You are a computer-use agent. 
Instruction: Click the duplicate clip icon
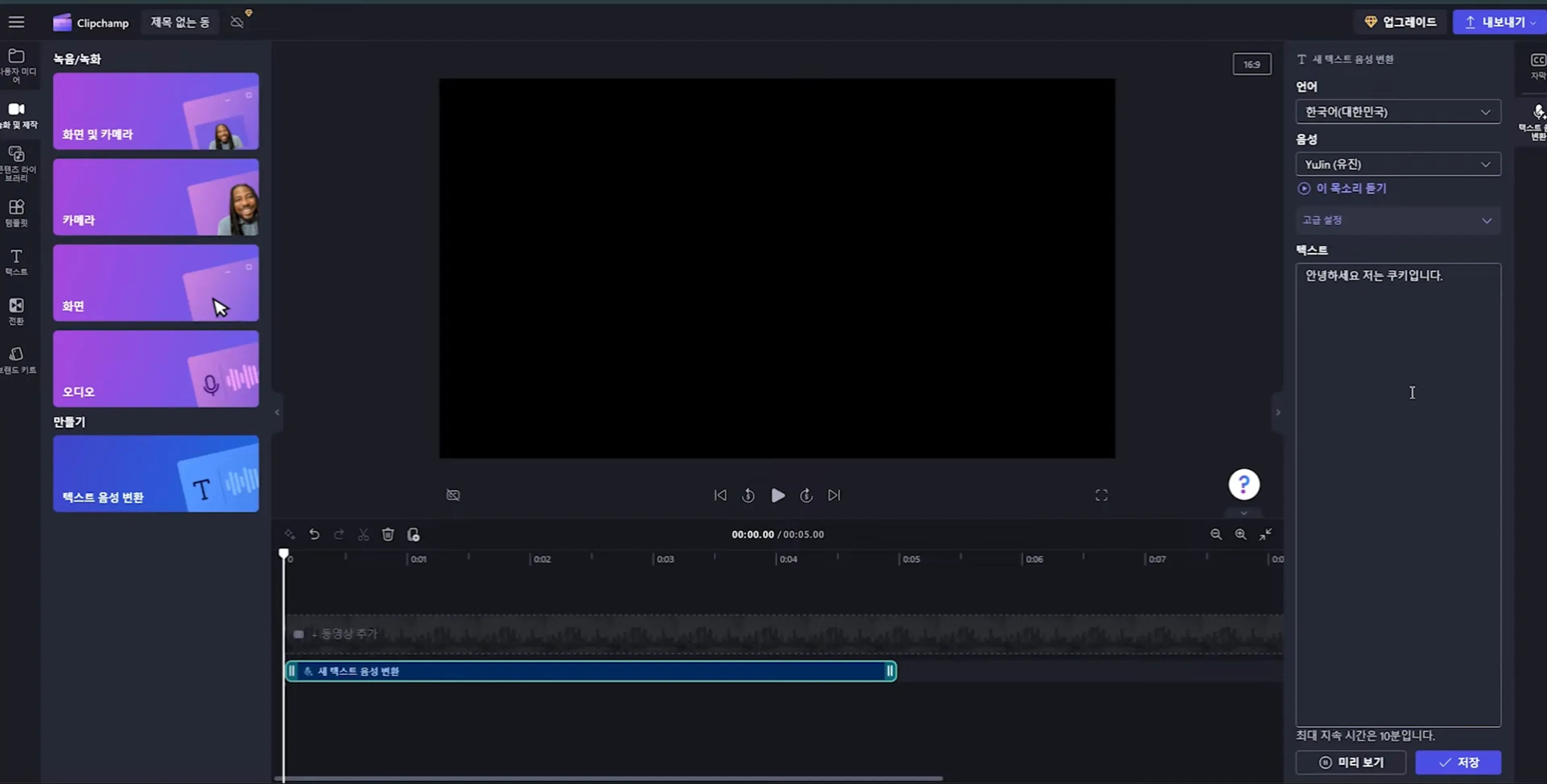pos(413,534)
